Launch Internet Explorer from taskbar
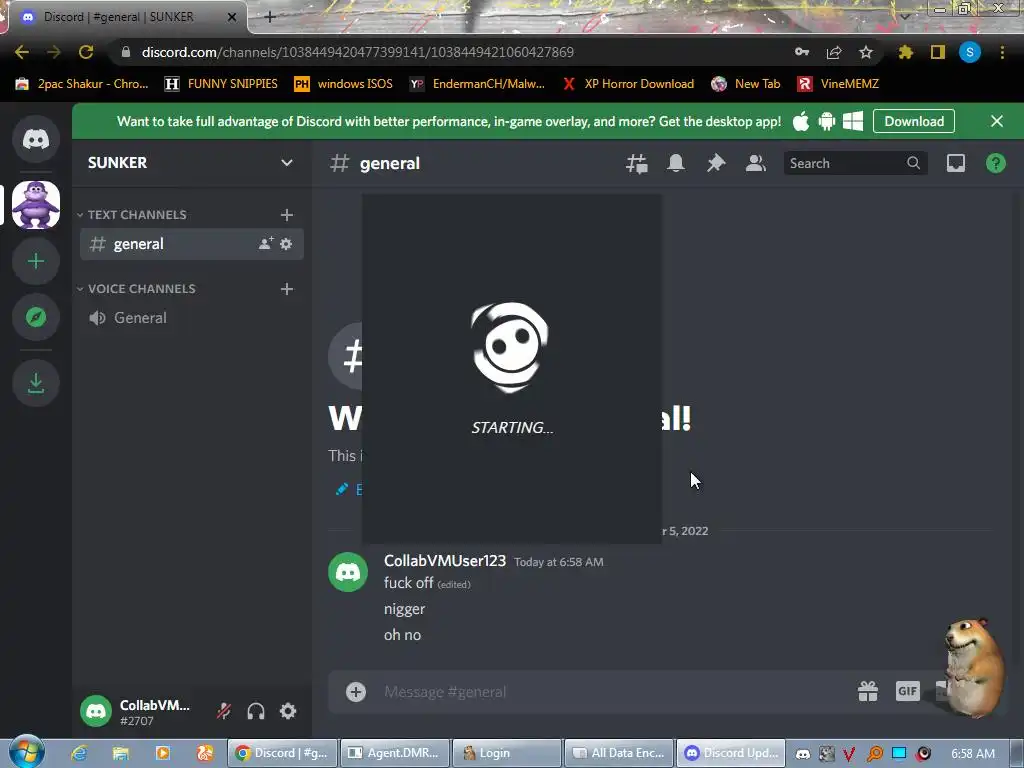 pyautogui.click(x=79, y=753)
